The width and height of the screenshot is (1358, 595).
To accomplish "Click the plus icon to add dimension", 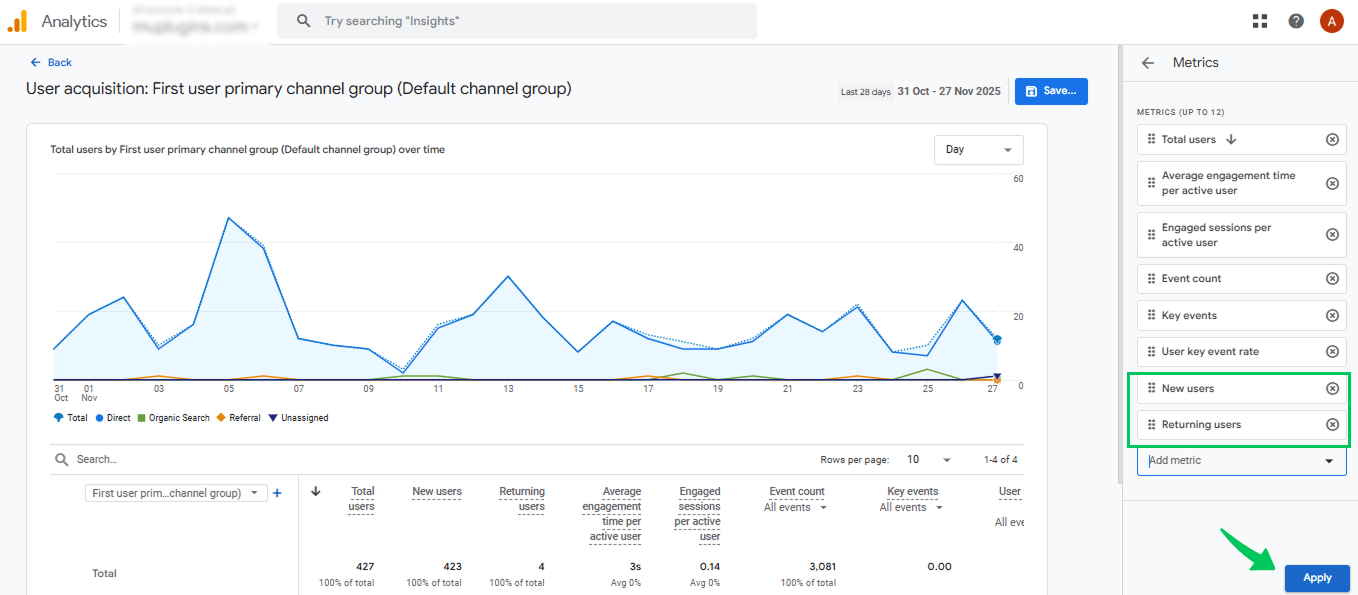I will point(278,493).
